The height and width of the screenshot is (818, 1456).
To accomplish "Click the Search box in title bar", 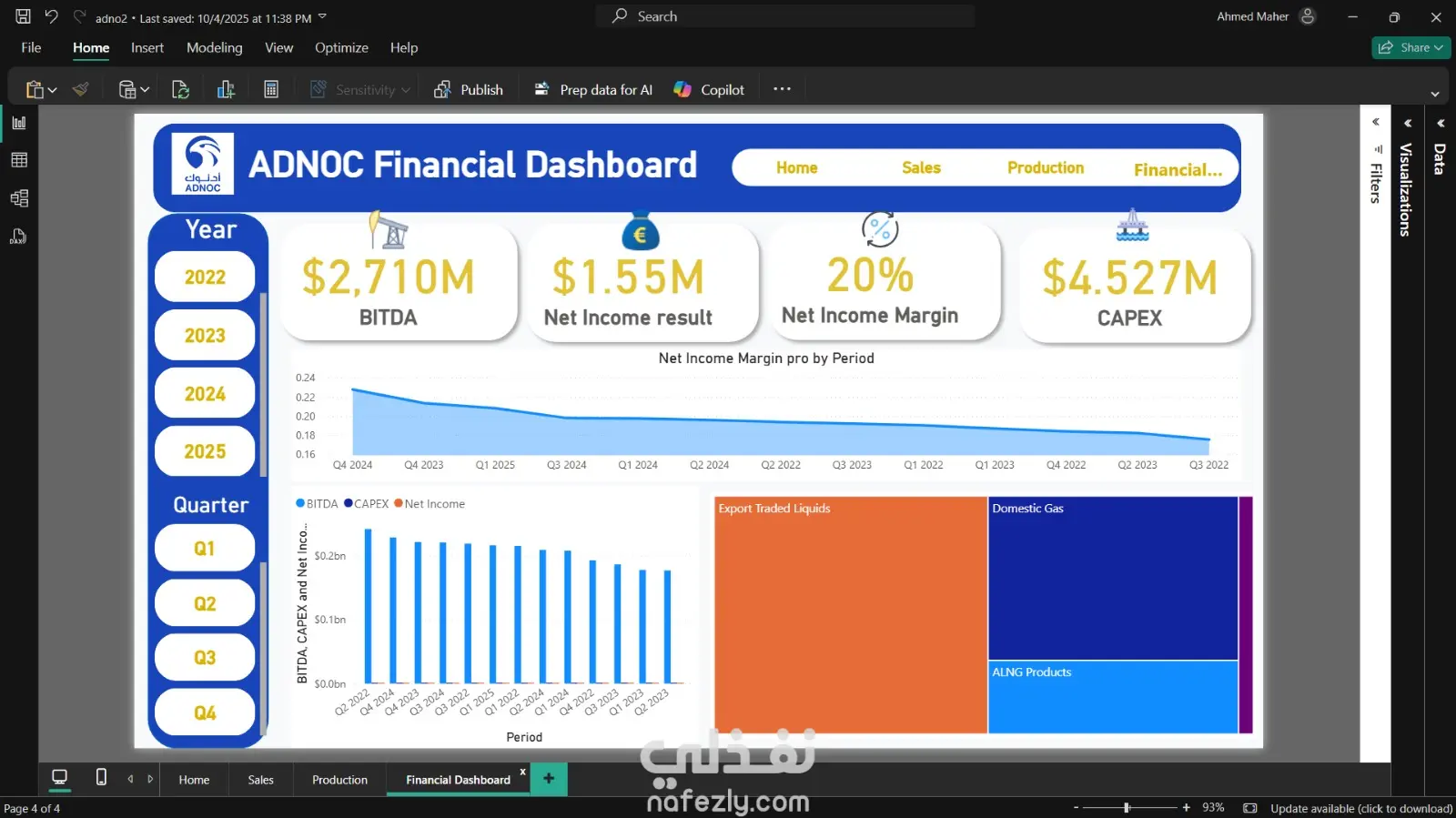I will pyautogui.click(x=785, y=16).
